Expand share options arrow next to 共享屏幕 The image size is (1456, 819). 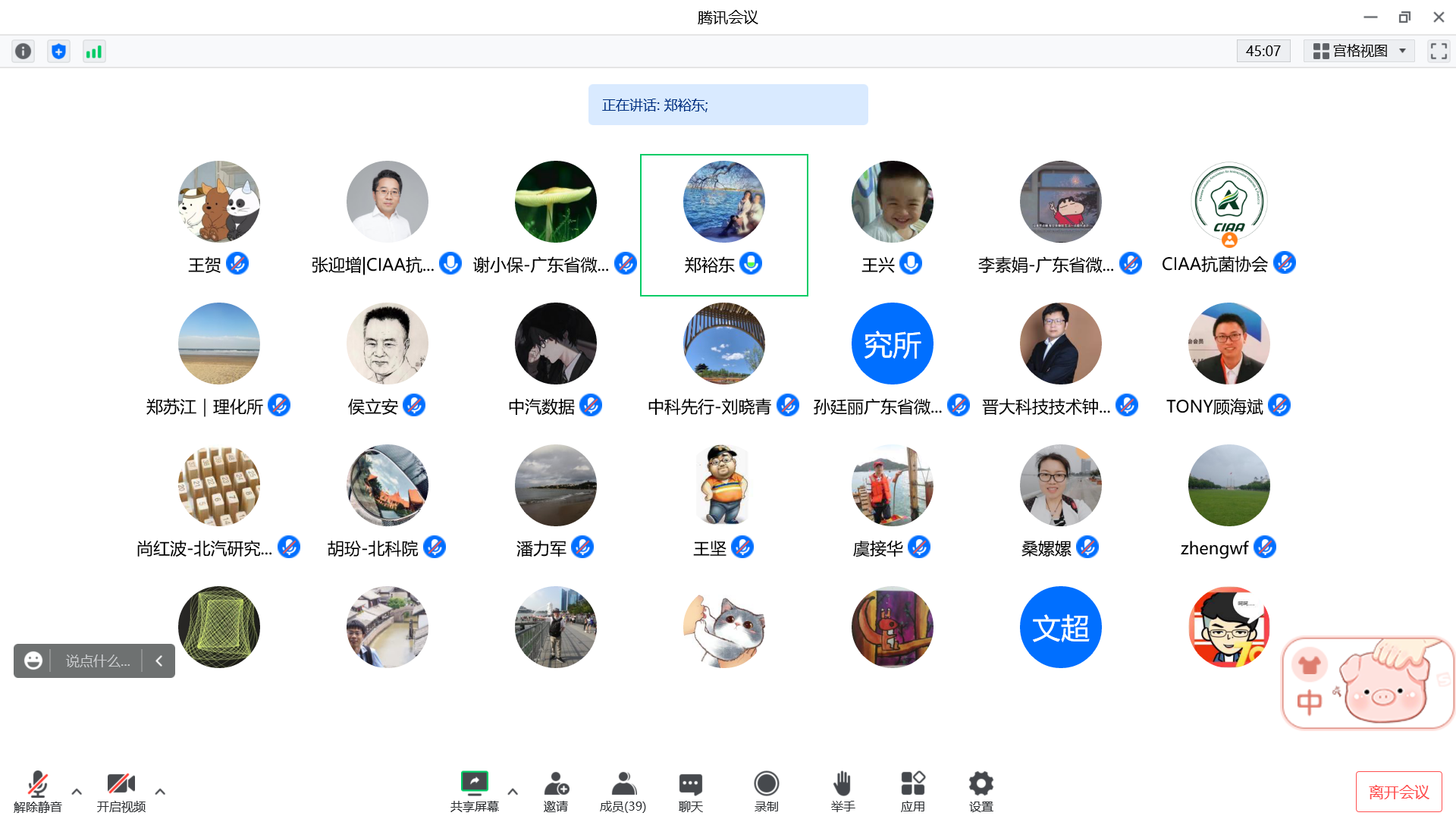pyautogui.click(x=513, y=791)
